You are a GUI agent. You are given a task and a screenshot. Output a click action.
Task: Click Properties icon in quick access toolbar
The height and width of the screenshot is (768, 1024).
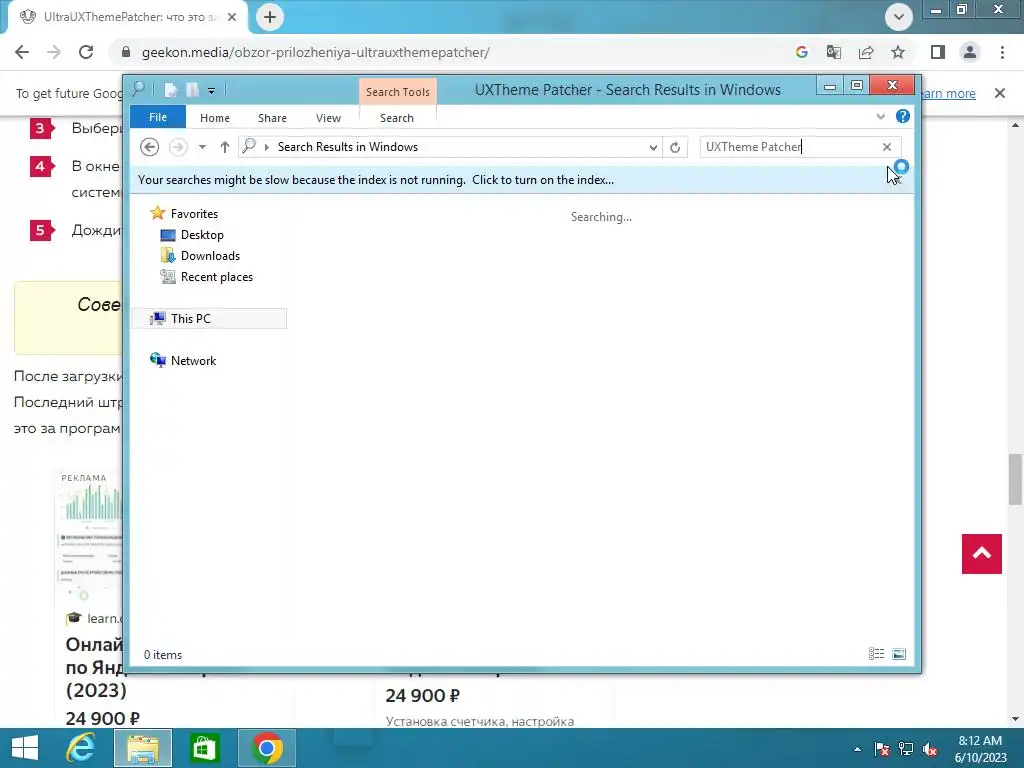pos(170,90)
